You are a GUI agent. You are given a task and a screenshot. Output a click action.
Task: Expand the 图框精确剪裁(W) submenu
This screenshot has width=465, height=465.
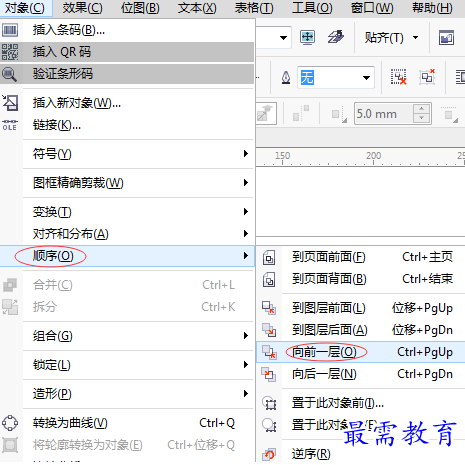(127, 183)
